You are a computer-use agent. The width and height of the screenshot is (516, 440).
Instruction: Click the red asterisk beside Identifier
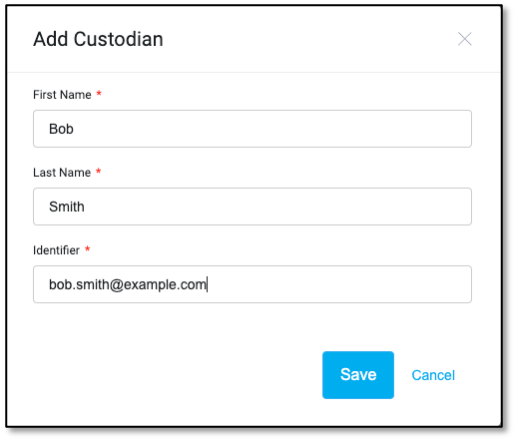pyautogui.click(x=87, y=249)
